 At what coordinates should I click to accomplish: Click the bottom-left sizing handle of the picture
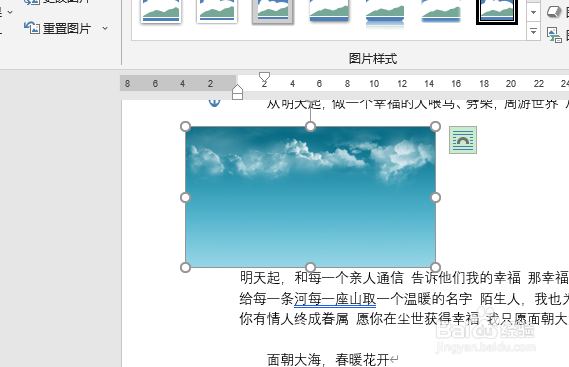(x=185, y=268)
